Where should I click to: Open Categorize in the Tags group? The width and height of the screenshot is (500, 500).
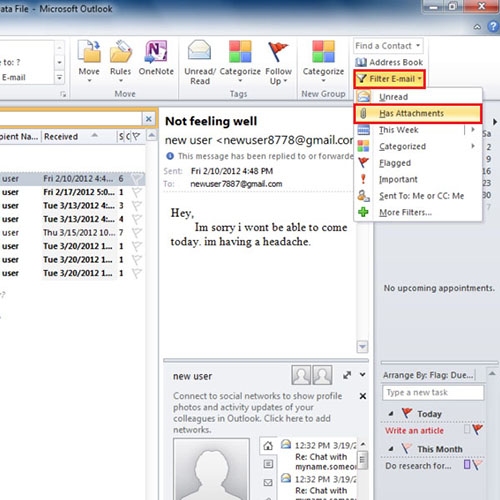[x=240, y=62]
